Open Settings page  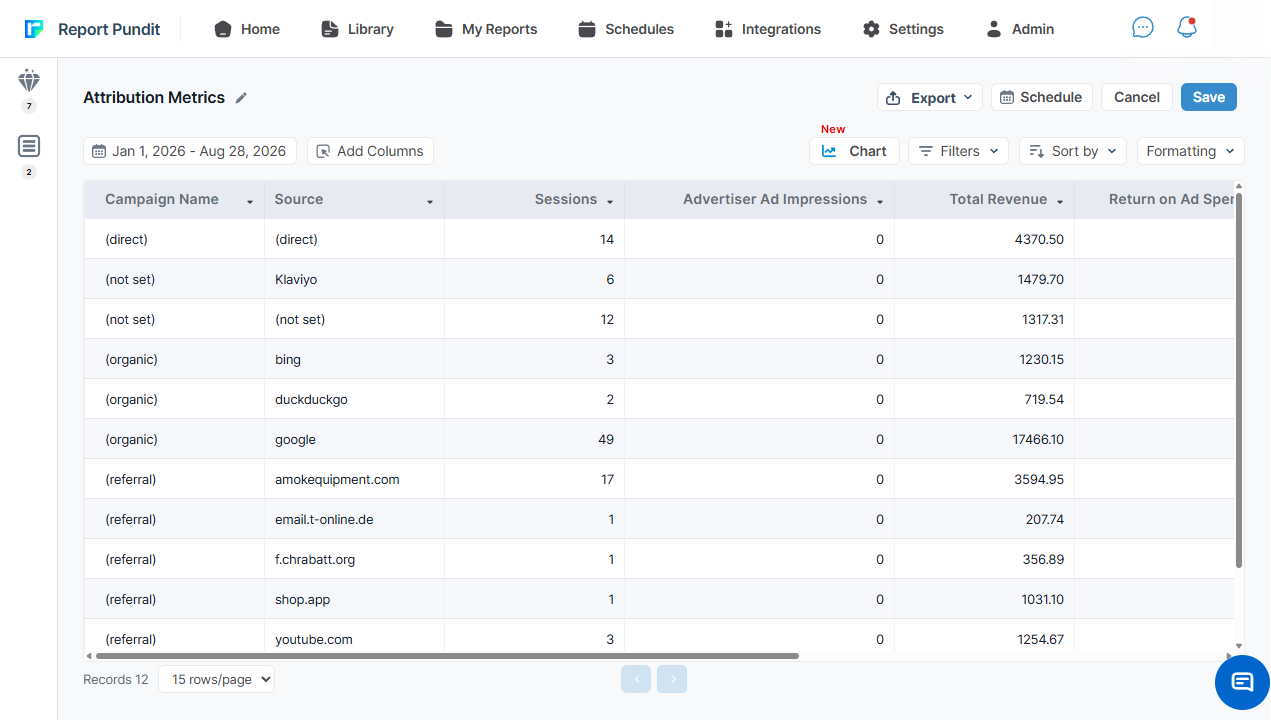903,29
